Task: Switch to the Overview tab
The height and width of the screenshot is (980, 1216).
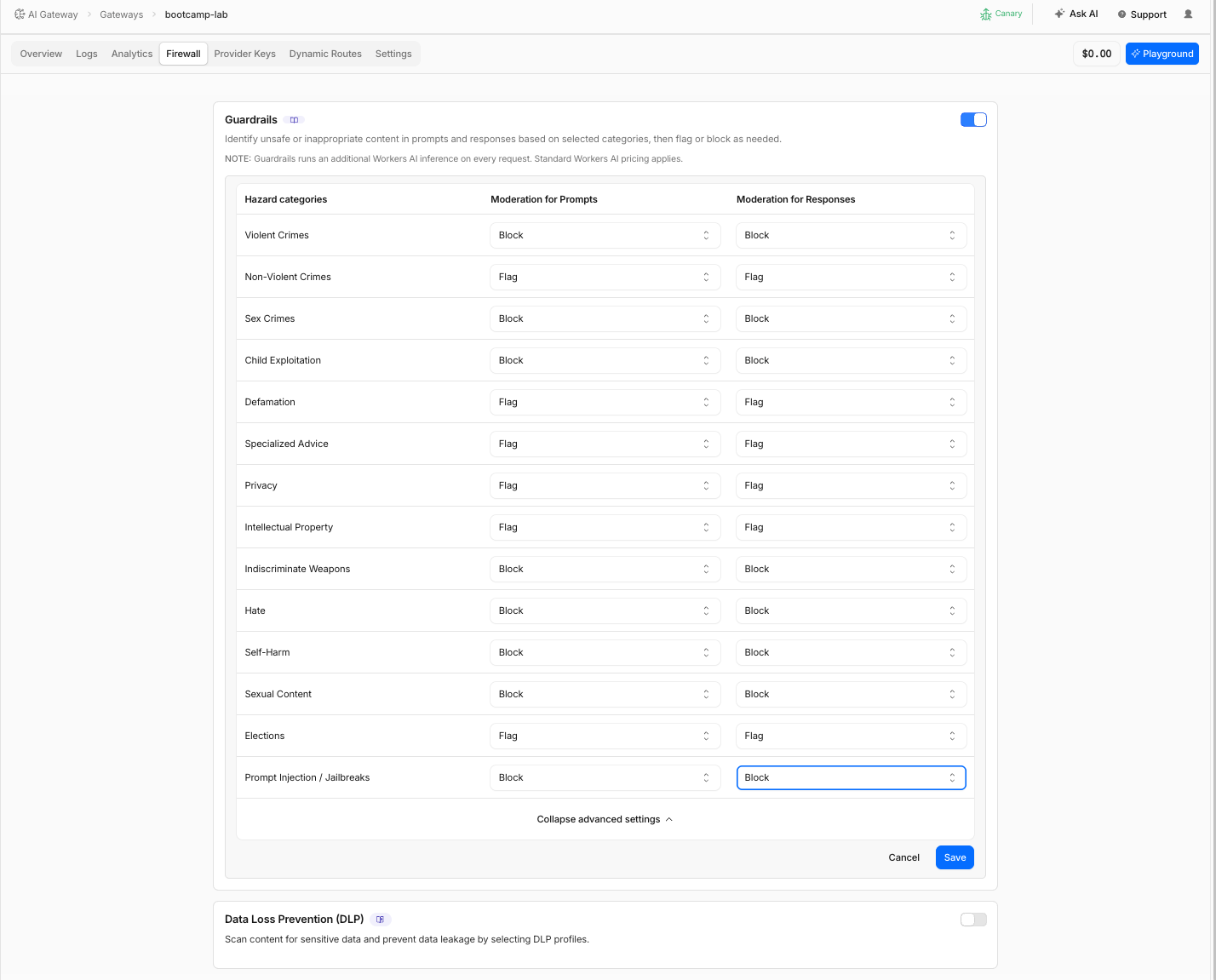Action: [x=41, y=54]
